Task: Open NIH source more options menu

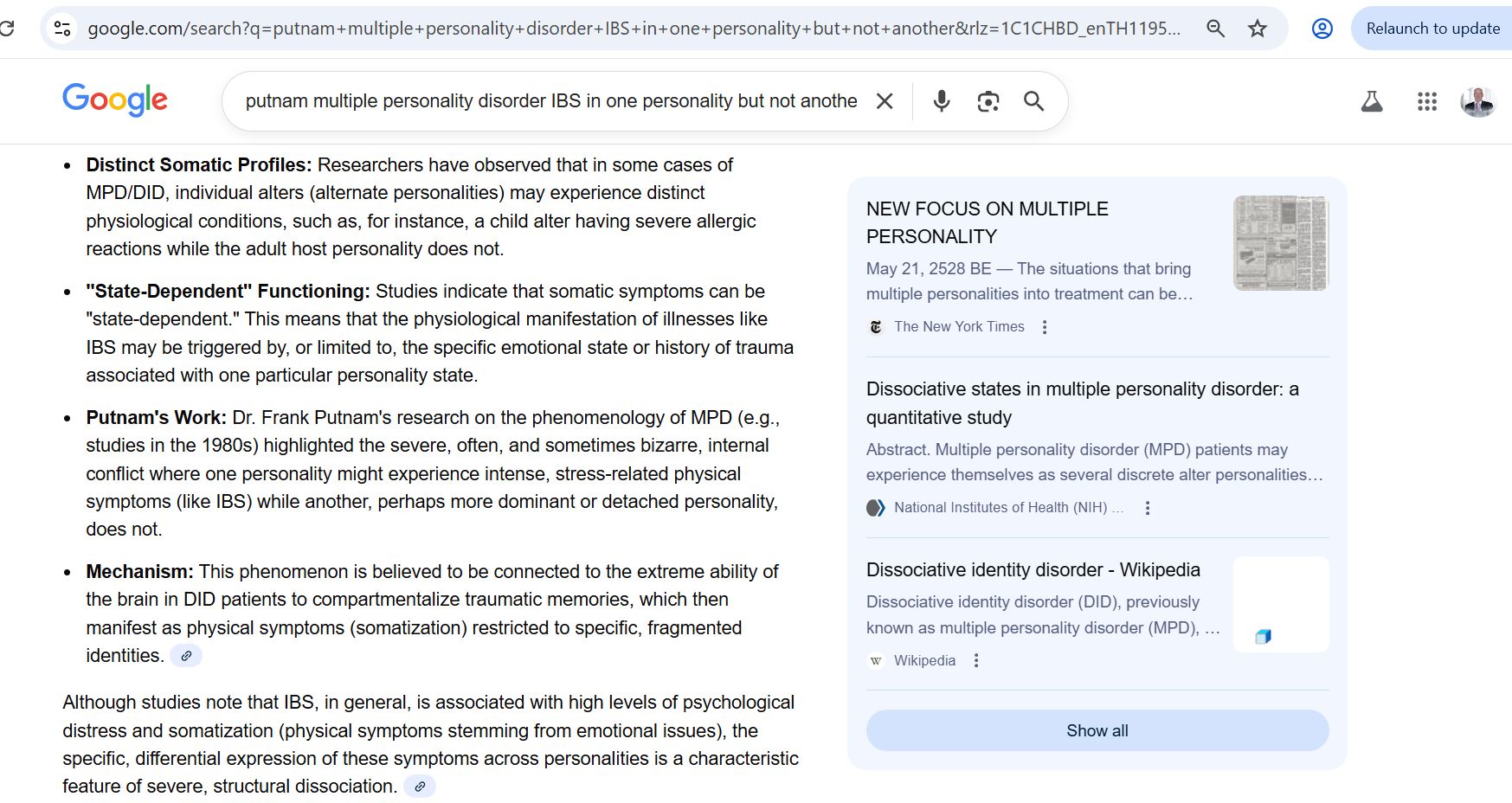Action: (x=1148, y=508)
